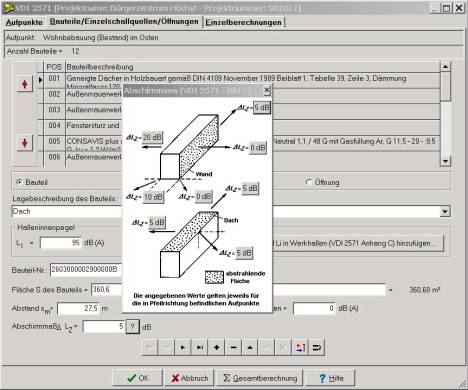Screen dimensions: 468x390
Task: Click the sort records navigator icon
Action: tap(300, 347)
